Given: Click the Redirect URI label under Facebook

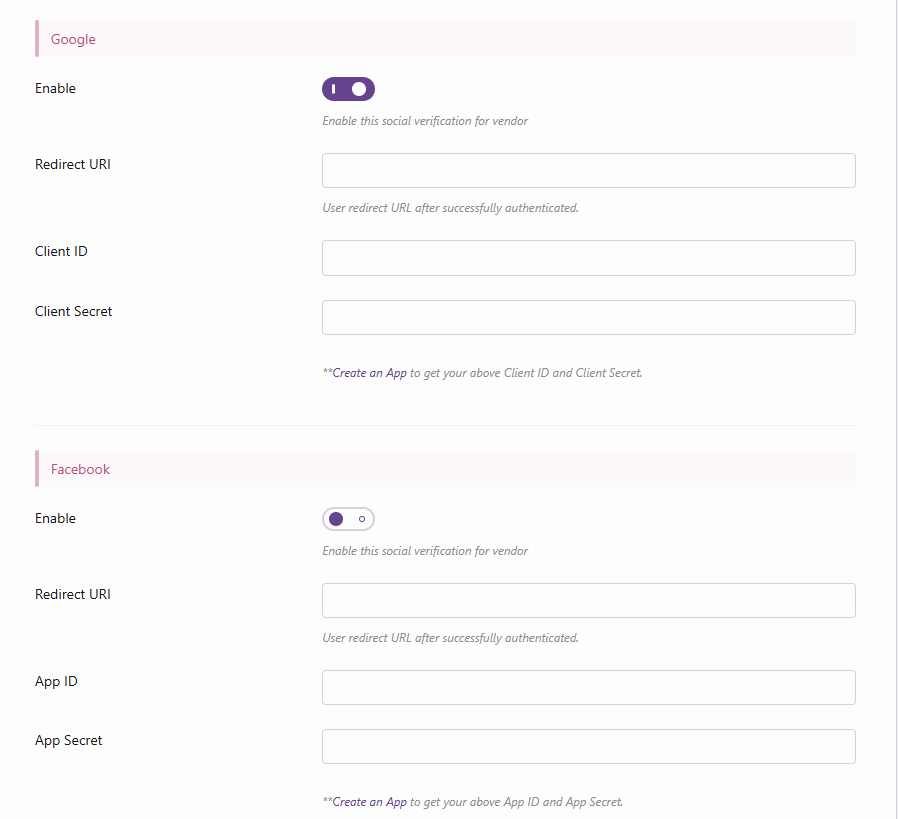Looking at the screenshot, I should (72, 594).
